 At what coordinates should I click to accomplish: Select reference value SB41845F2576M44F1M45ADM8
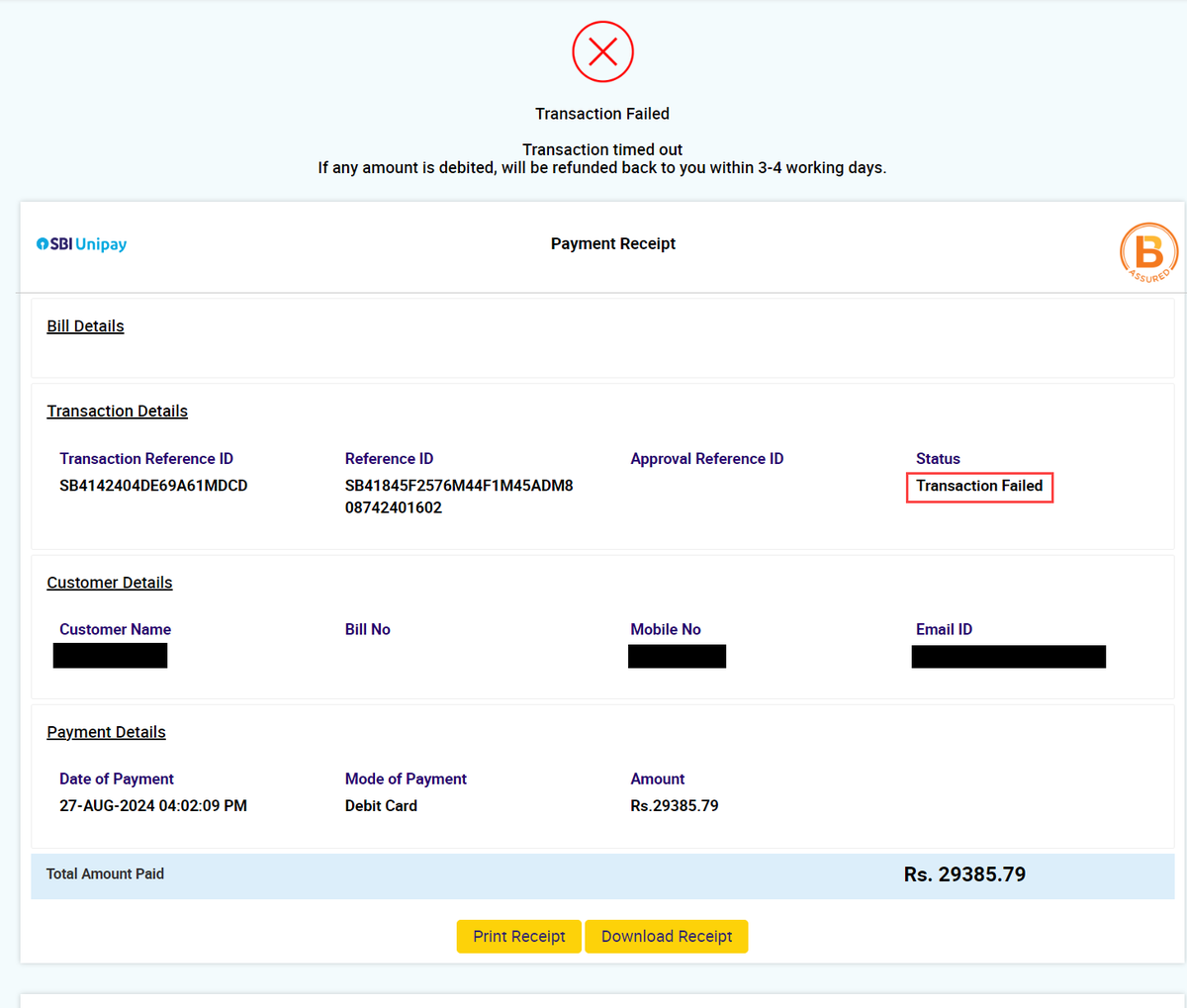coord(459,486)
